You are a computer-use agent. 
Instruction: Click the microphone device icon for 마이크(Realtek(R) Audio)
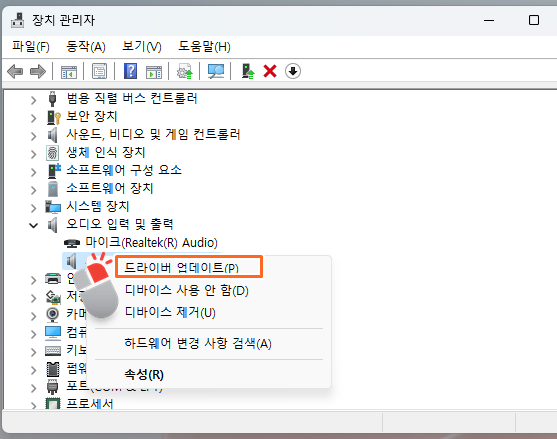pos(72,243)
